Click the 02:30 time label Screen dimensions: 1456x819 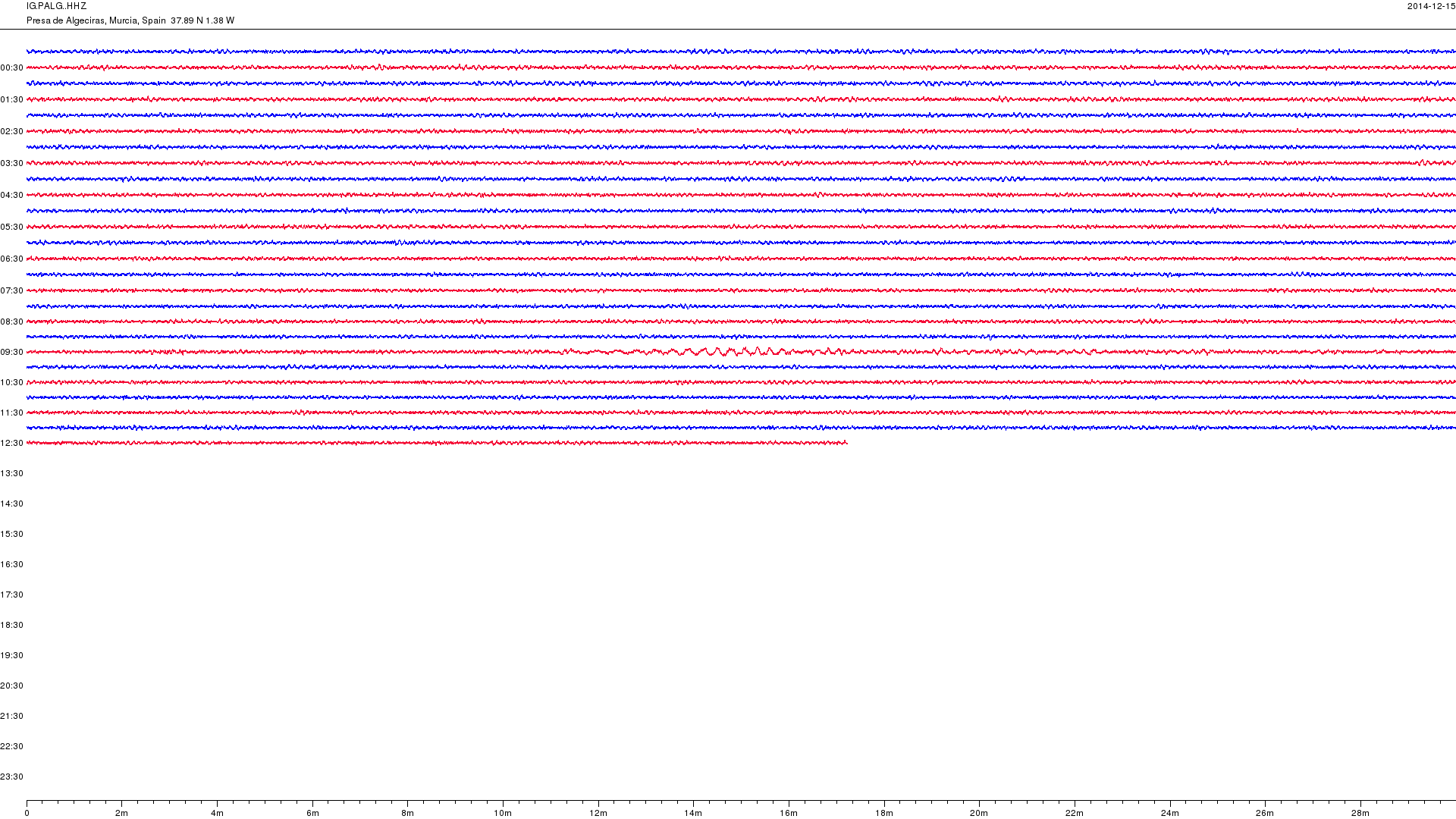(11, 131)
